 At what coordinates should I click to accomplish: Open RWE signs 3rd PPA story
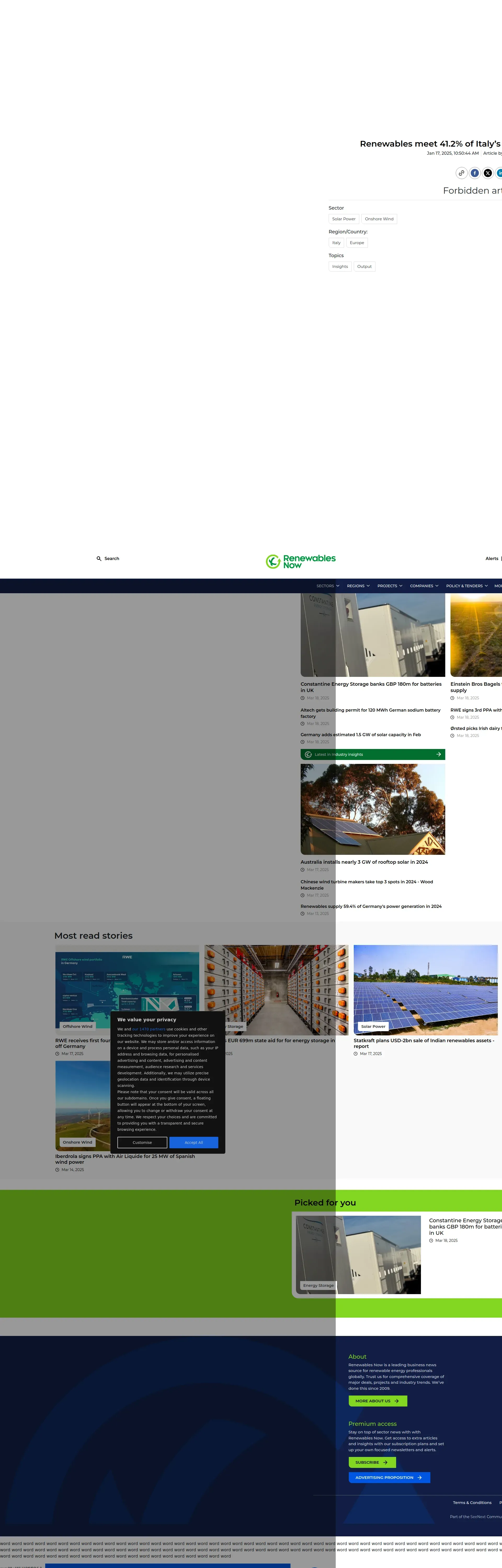tap(476, 710)
